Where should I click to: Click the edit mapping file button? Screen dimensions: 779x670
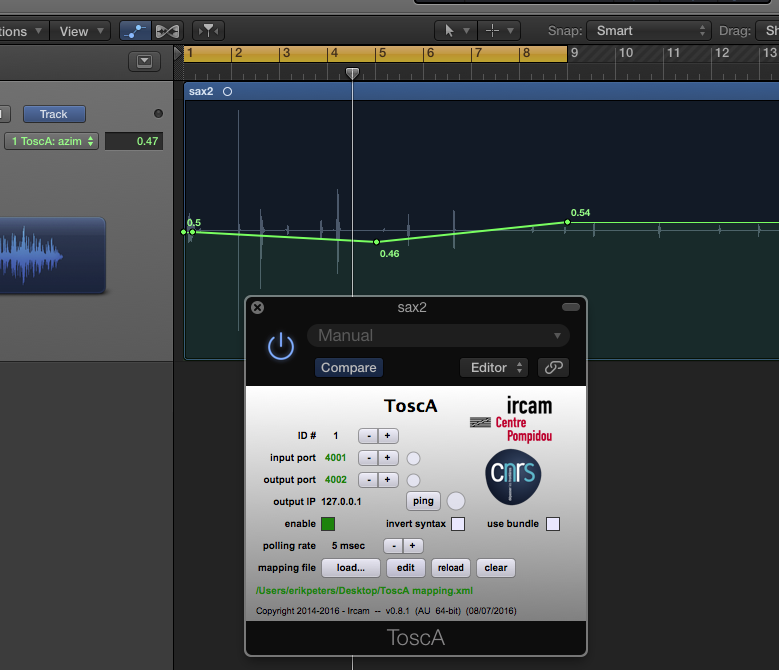click(406, 568)
